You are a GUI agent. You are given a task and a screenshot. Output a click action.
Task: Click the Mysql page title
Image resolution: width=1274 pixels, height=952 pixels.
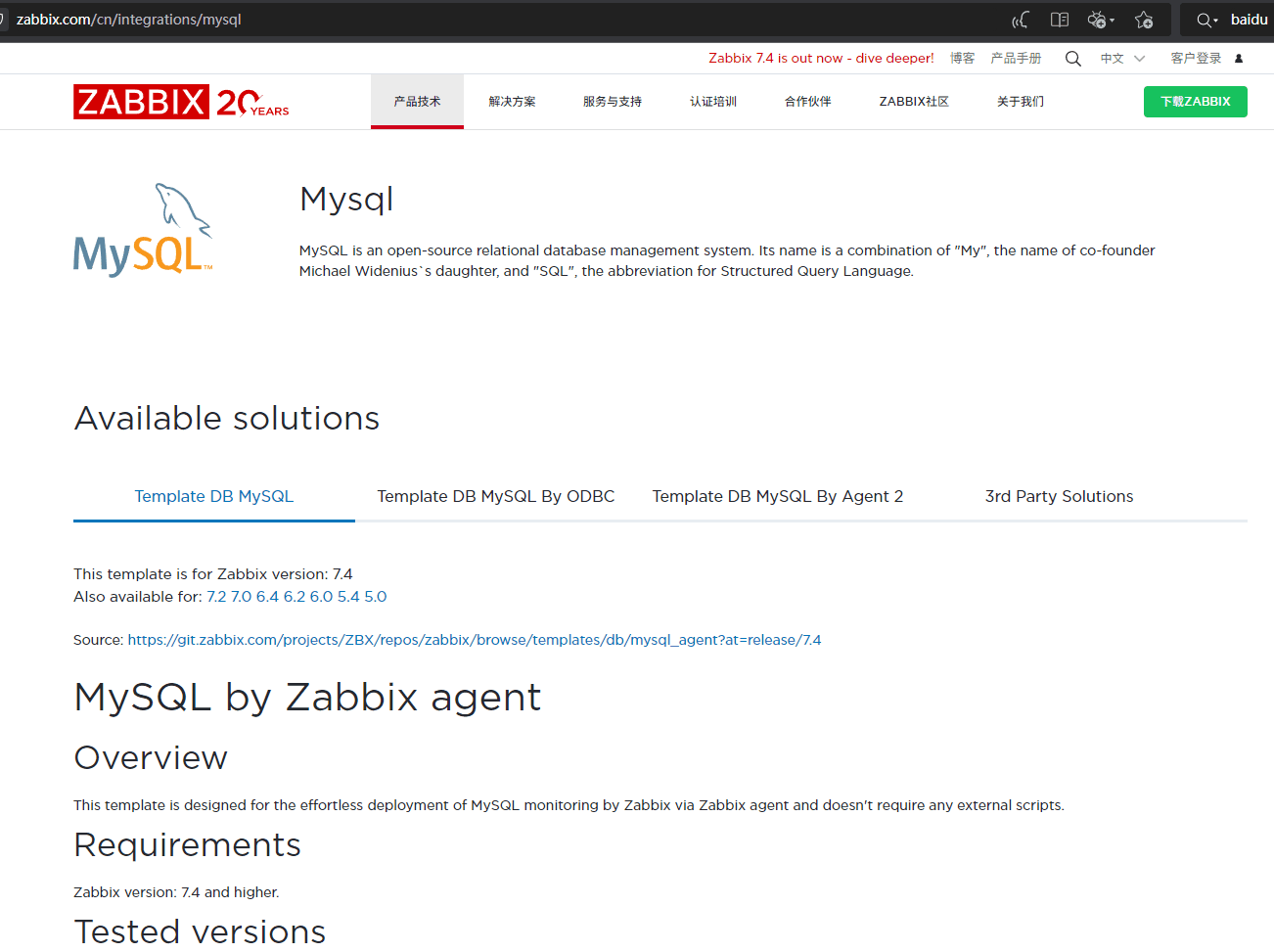(x=346, y=200)
